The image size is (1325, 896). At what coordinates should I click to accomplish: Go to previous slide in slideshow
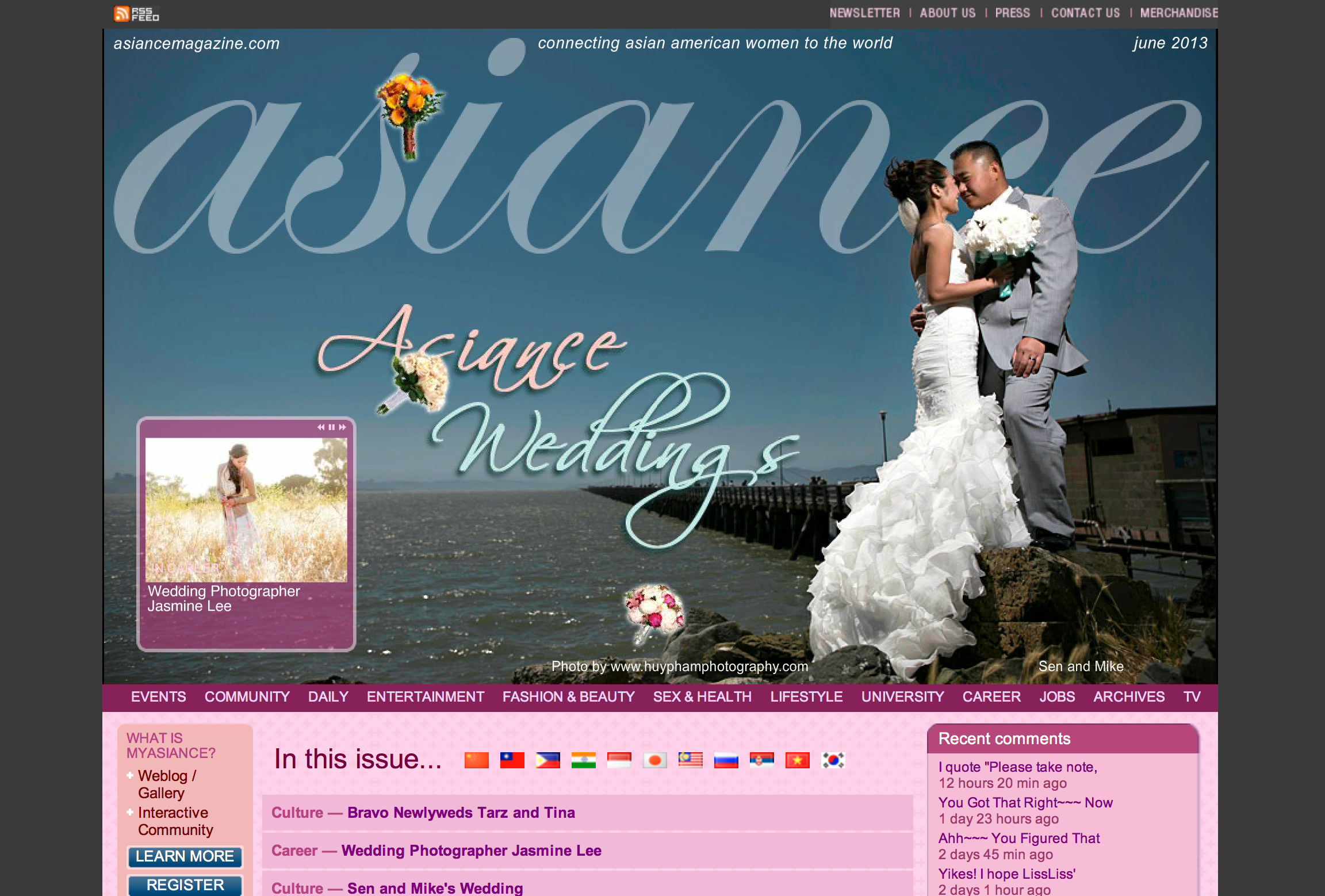321,427
